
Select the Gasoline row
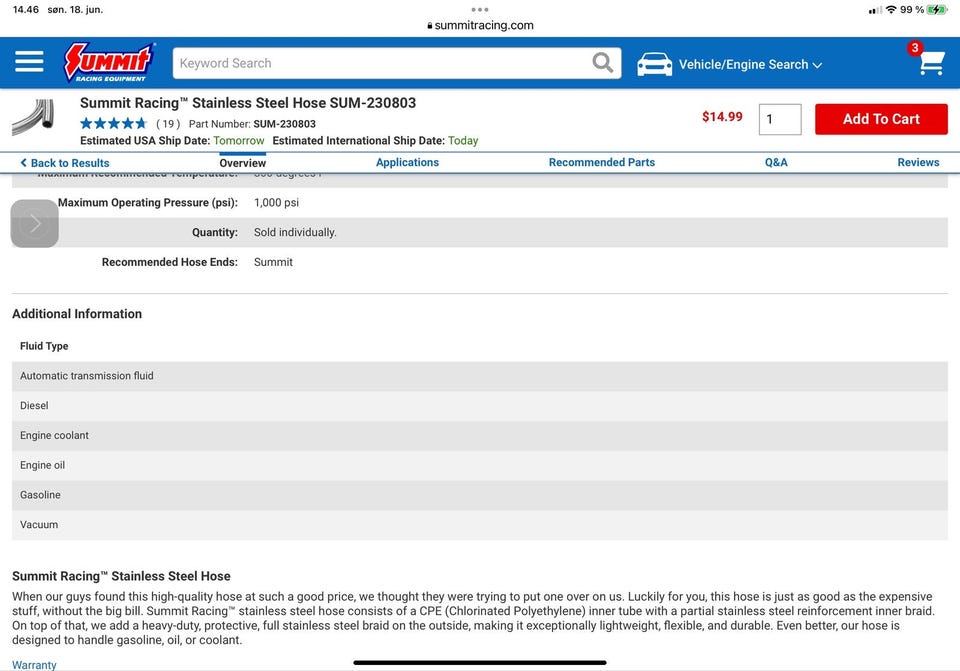coord(480,495)
